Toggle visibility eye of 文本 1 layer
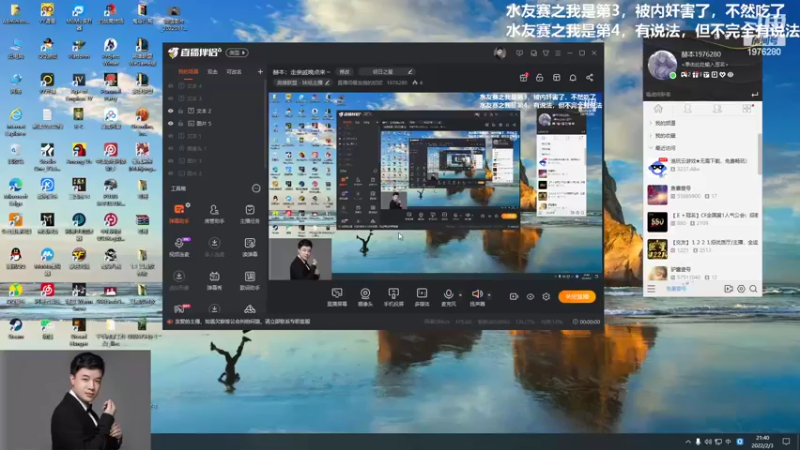Viewport: 800px width, 450px height. (171, 136)
